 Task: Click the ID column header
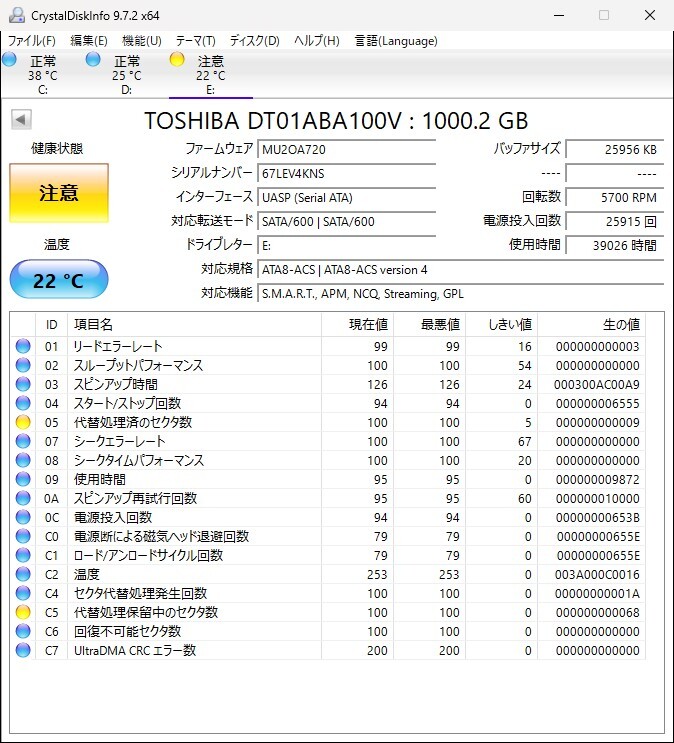pos(52,325)
